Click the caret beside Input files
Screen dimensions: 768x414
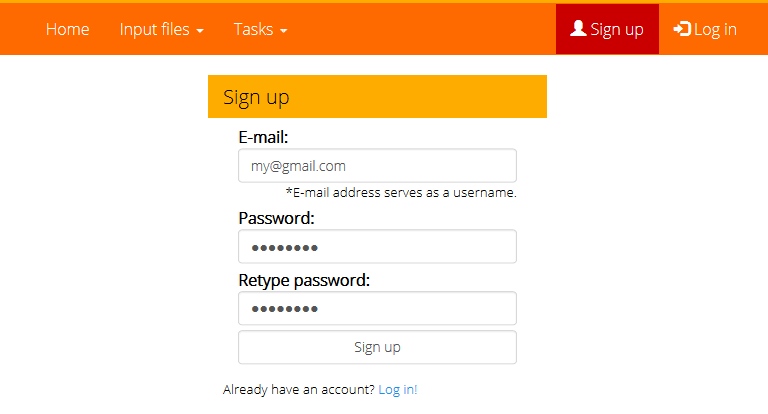tap(200, 31)
